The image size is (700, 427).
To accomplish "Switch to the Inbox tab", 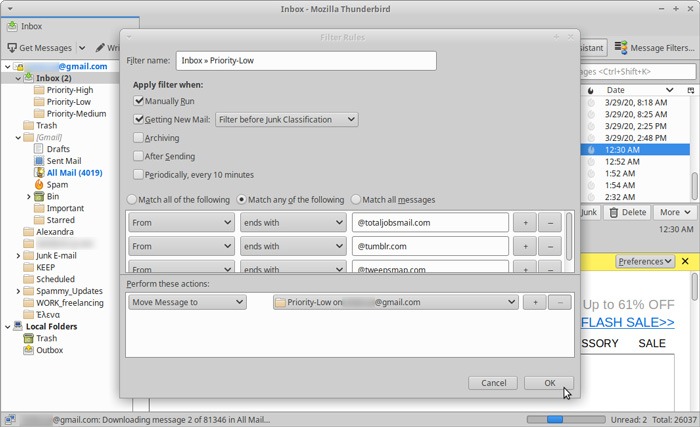I will pos(71,26).
